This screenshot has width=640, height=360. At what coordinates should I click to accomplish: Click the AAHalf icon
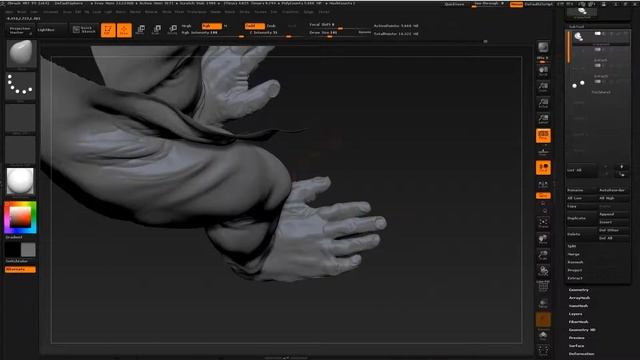point(543,119)
